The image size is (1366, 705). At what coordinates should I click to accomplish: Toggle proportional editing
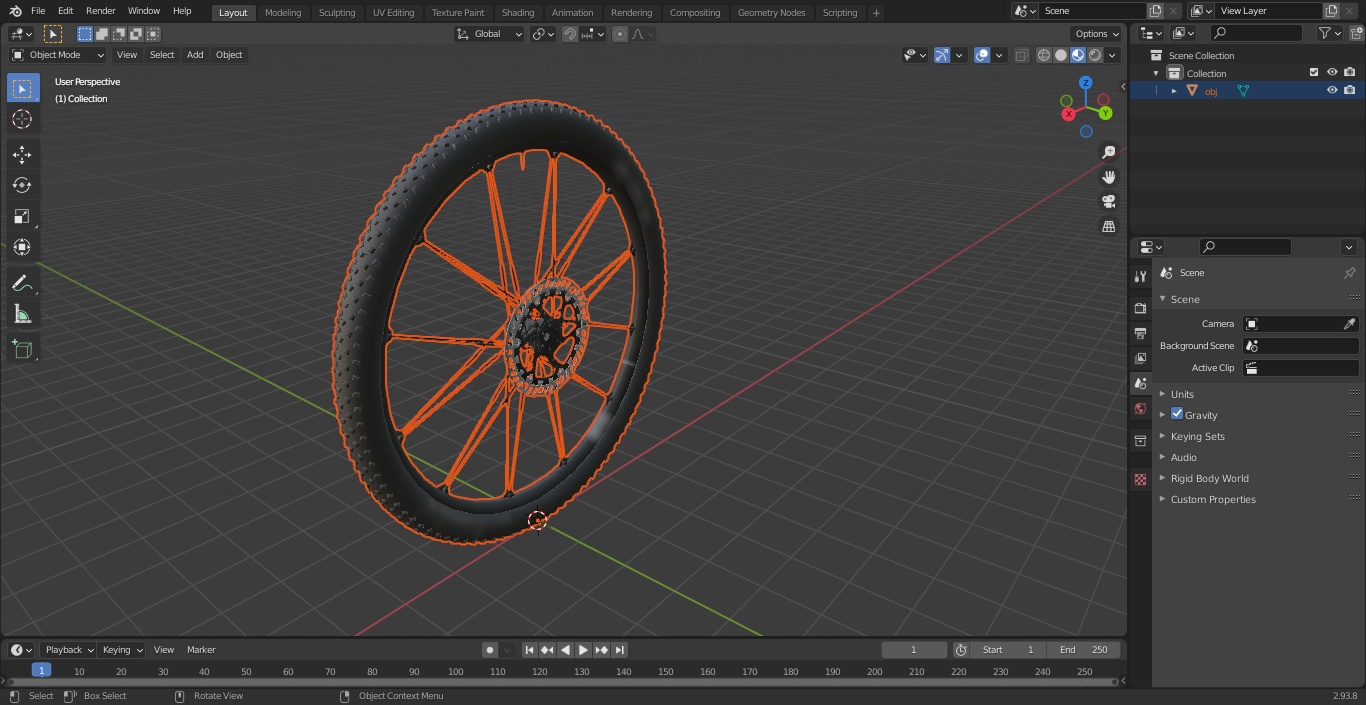tap(620, 34)
